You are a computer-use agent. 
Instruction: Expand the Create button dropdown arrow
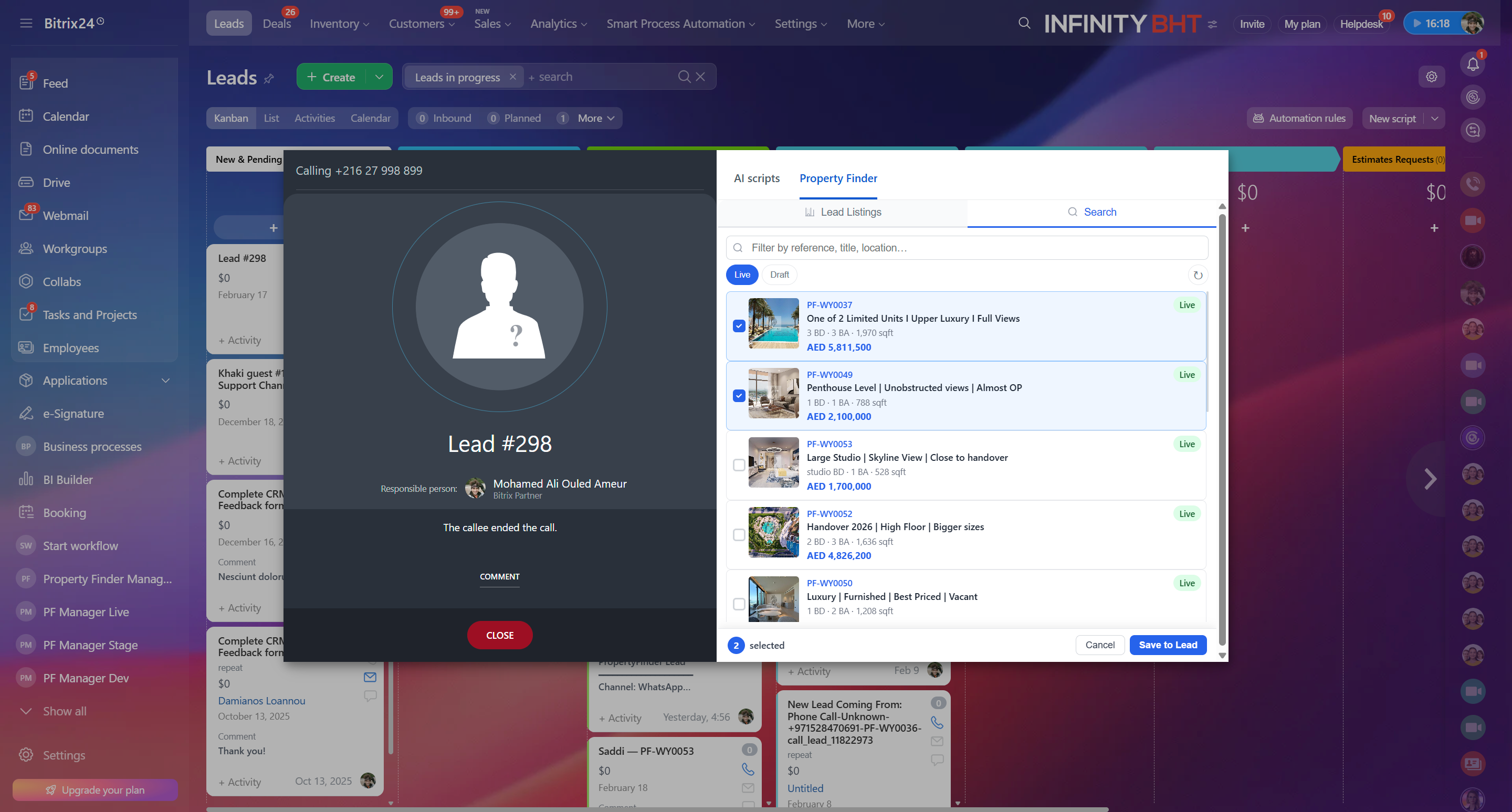point(379,77)
